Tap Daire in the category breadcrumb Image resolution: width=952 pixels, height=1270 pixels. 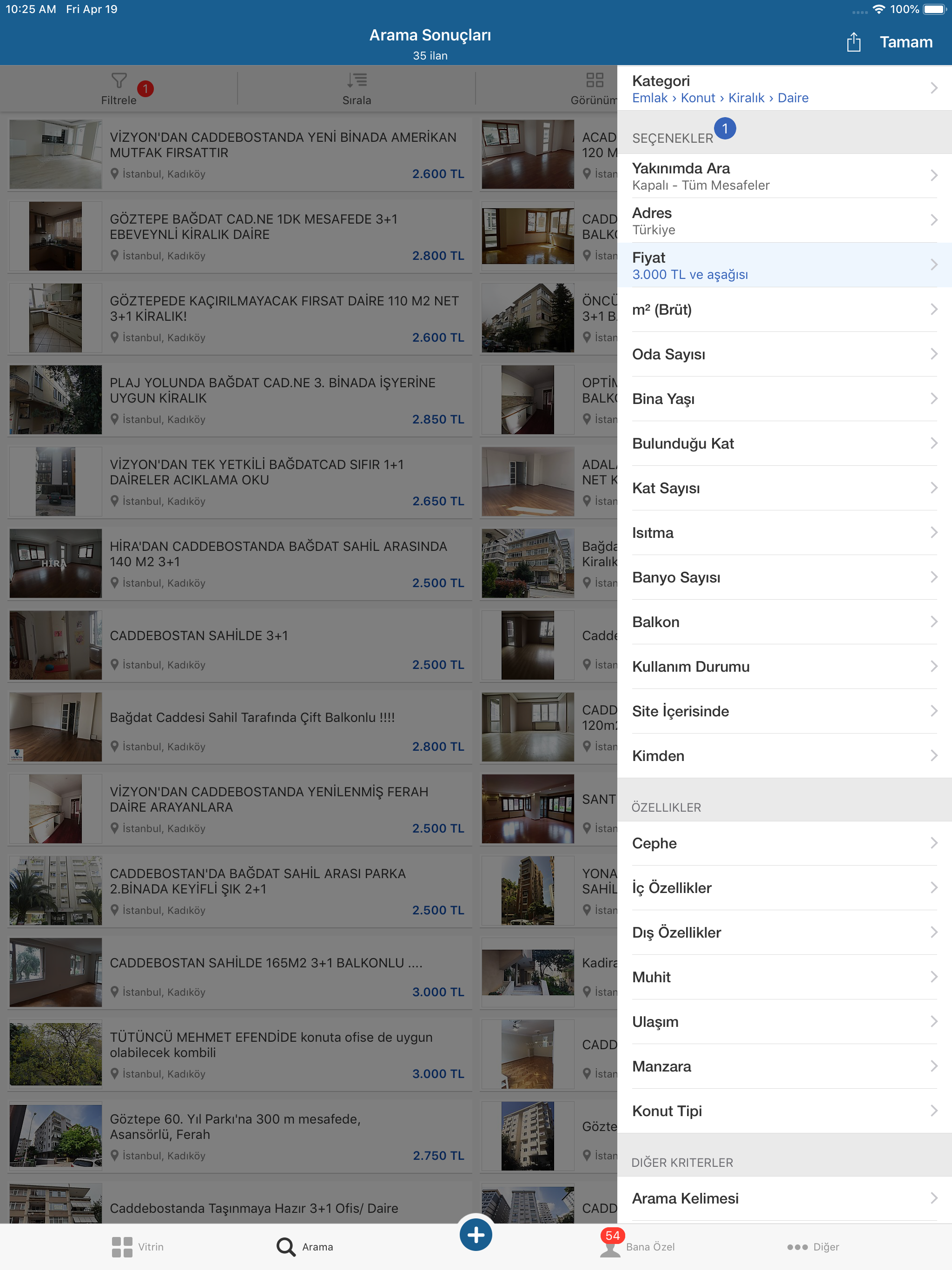click(x=793, y=98)
